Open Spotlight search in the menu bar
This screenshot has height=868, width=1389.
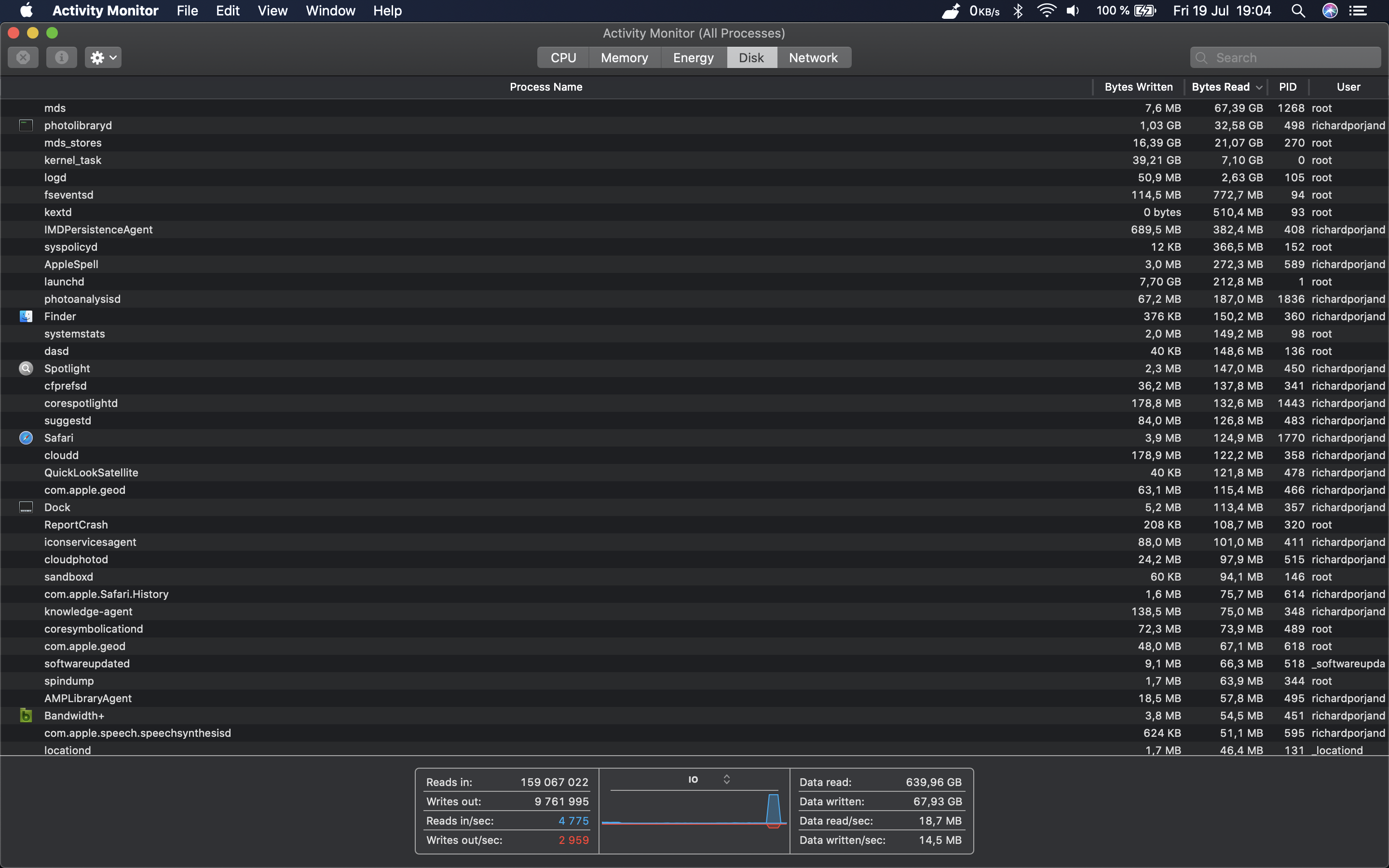(1298, 11)
